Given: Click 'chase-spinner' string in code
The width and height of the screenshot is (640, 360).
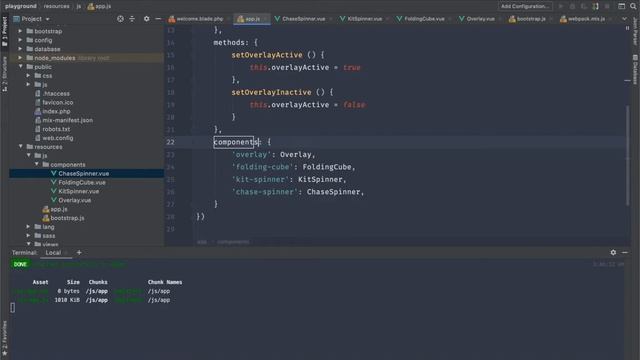Looking at the screenshot, I should 264,192.
